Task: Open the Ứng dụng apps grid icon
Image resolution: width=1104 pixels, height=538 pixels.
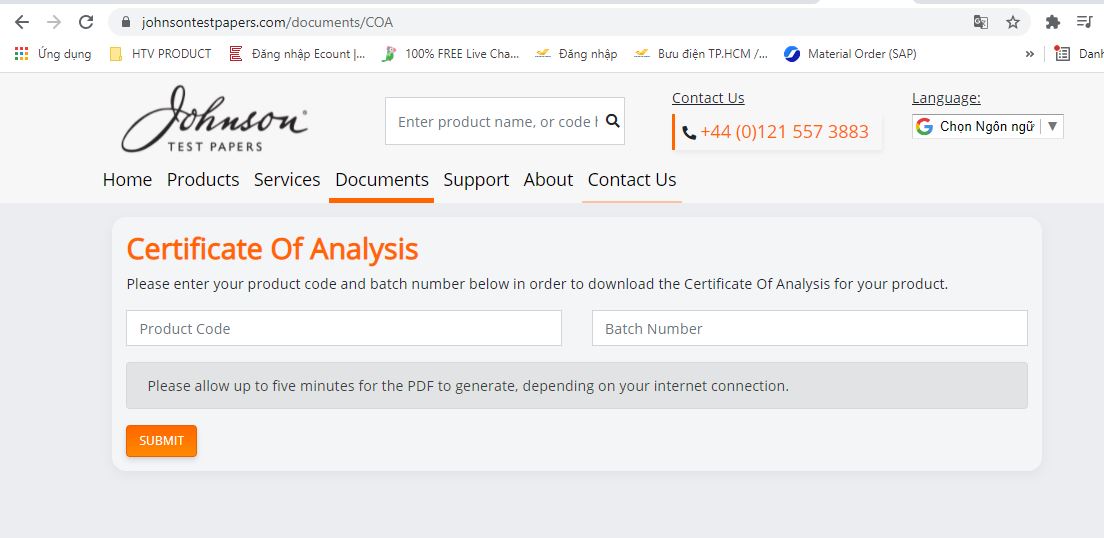Action: tap(21, 54)
